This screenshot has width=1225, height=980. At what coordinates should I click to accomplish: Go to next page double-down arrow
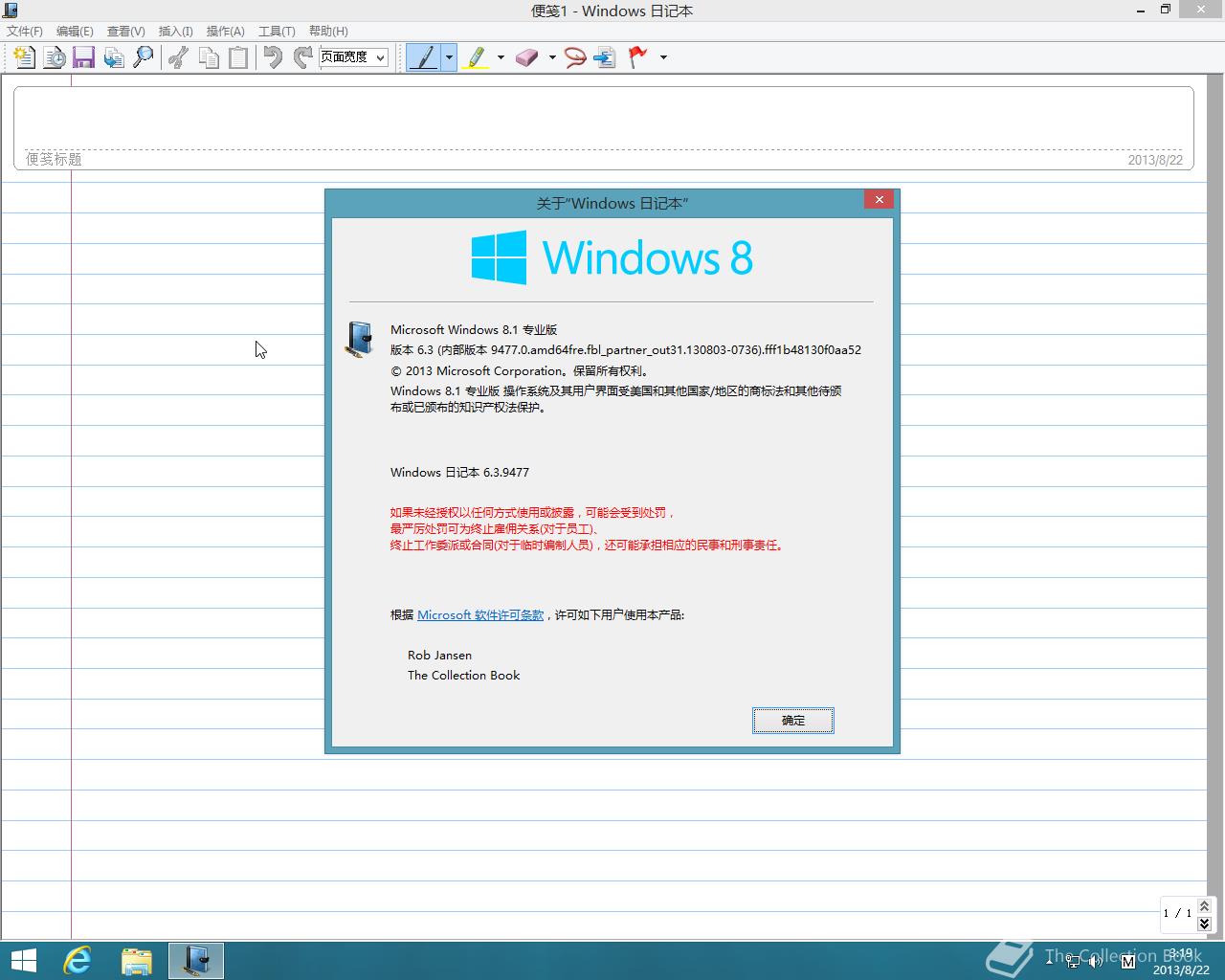[x=1204, y=924]
